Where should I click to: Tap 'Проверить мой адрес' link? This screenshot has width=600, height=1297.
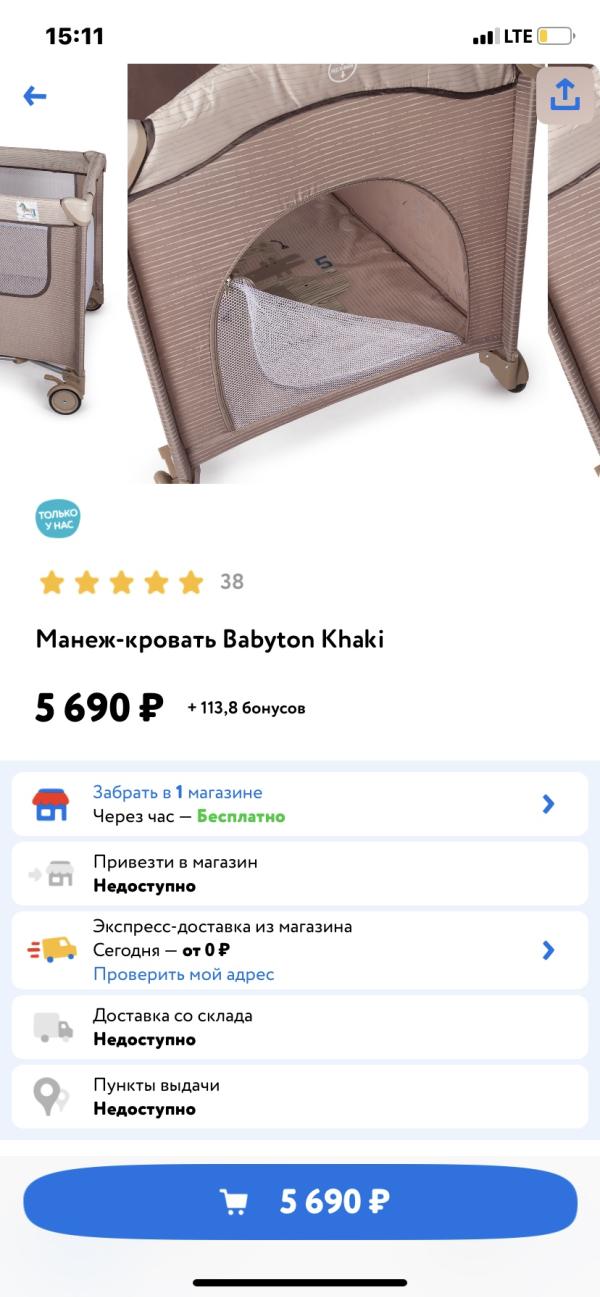tap(183, 974)
